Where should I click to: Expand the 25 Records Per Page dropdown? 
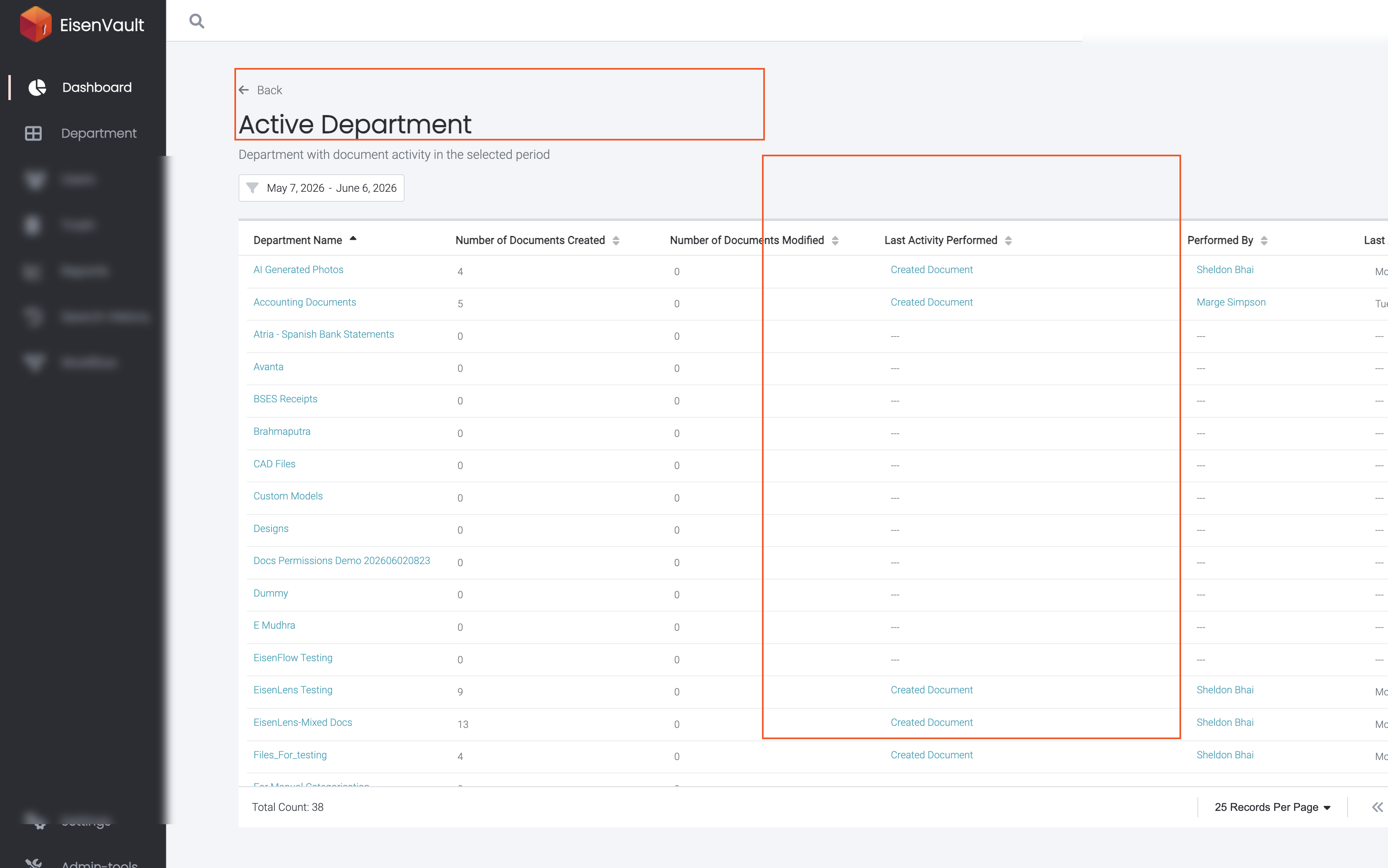[1272, 807]
